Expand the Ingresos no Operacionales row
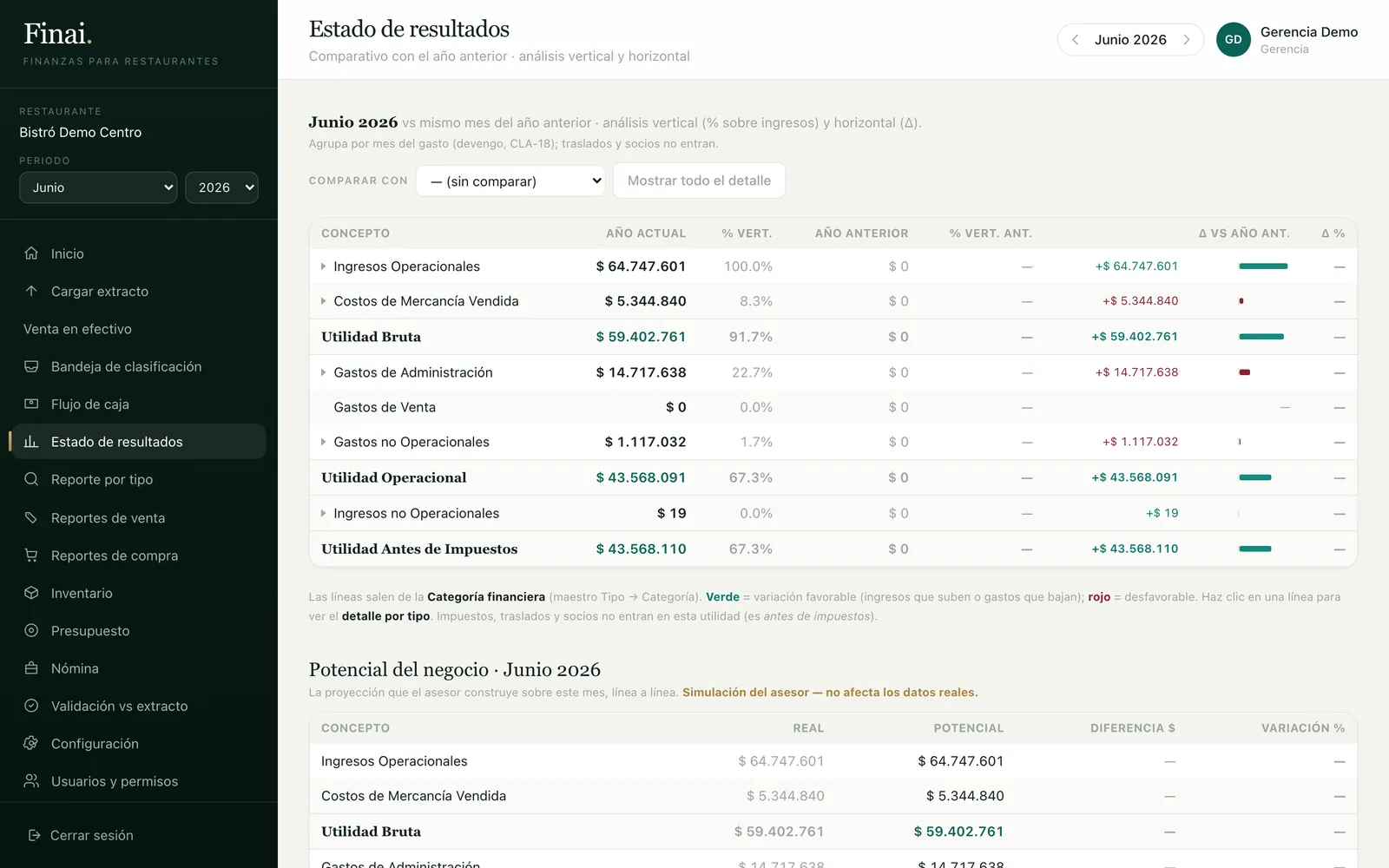The image size is (1389, 868). click(323, 513)
